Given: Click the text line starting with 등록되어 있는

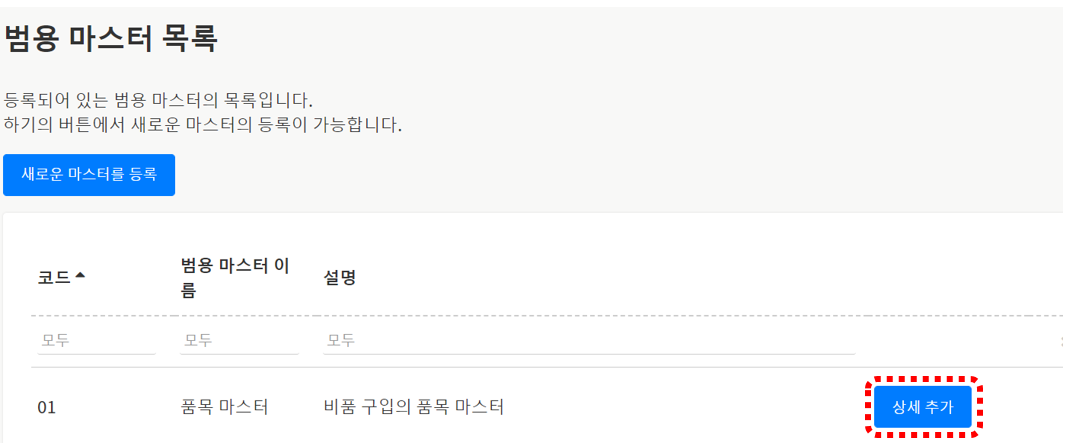Looking at the screenshot, I should tap(159, 100).
